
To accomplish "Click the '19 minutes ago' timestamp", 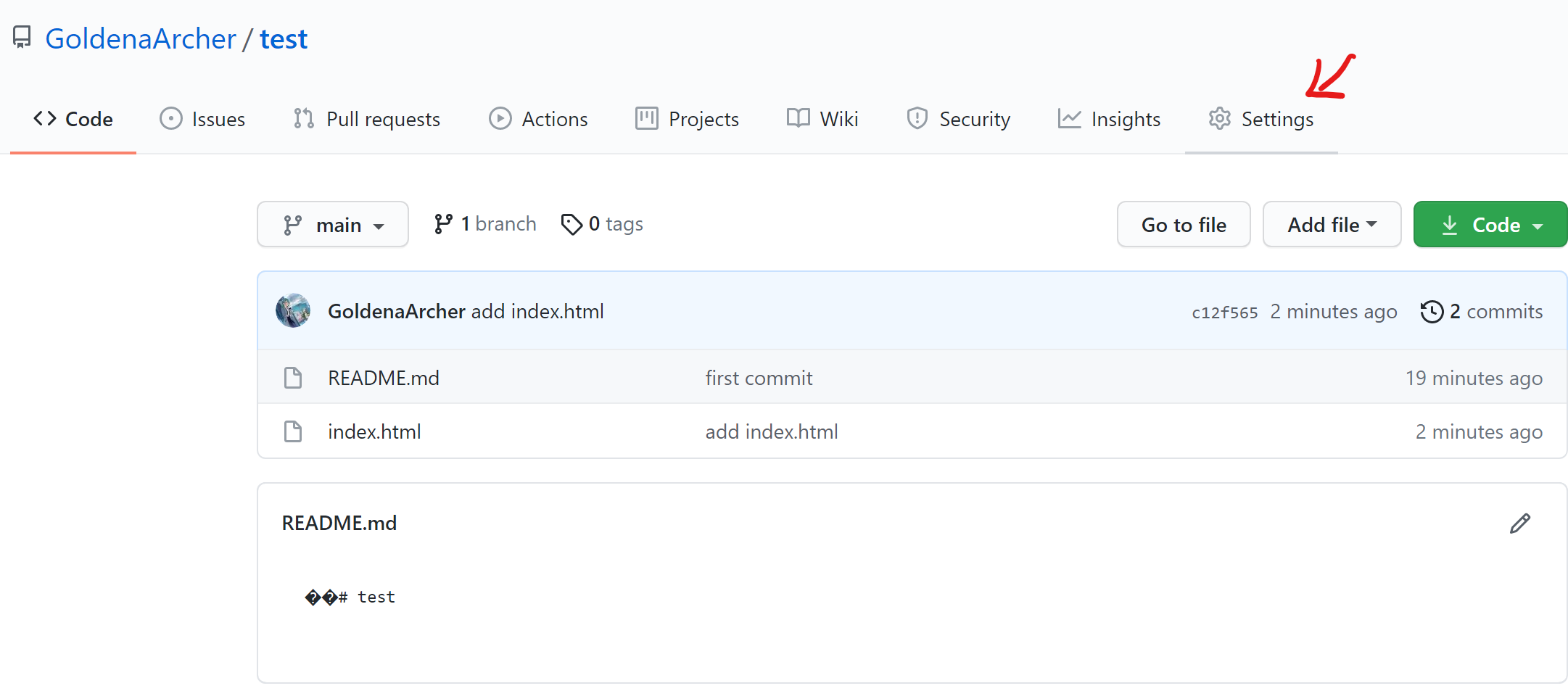I will pyautogui.click(x=1474, y=378).
